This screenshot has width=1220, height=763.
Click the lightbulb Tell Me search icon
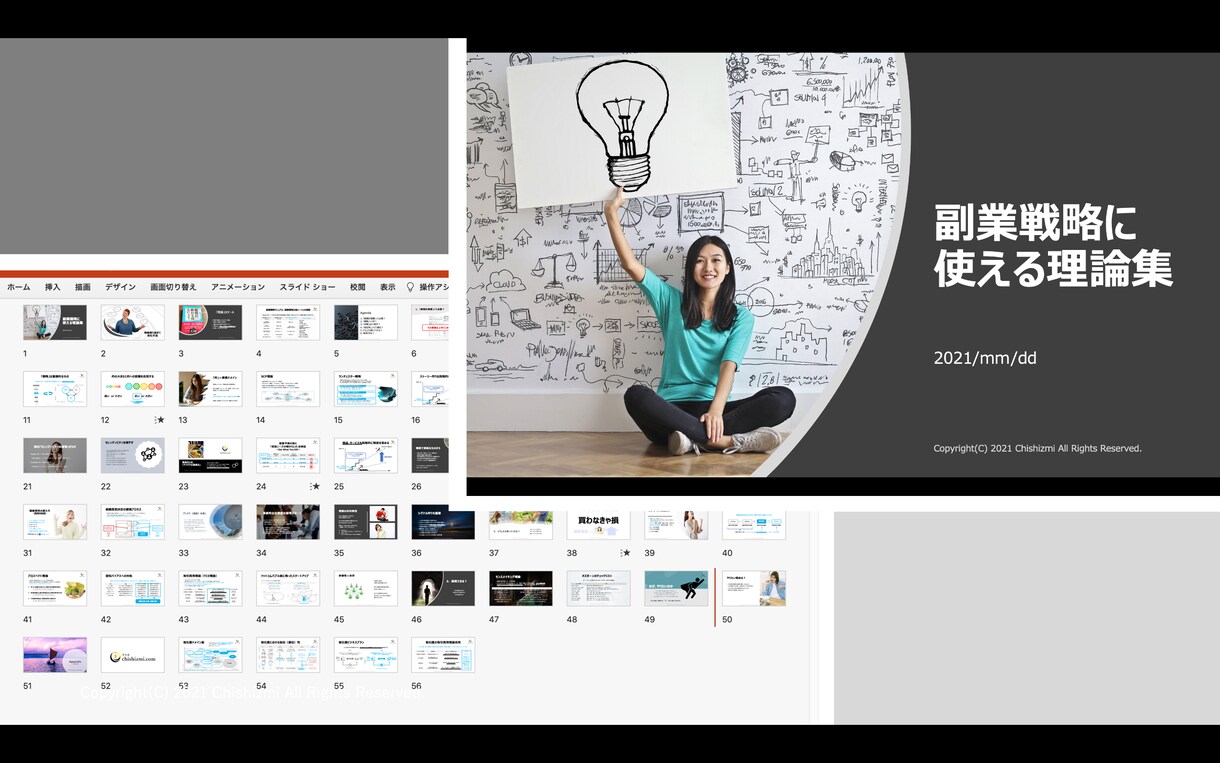coord(410,287)
